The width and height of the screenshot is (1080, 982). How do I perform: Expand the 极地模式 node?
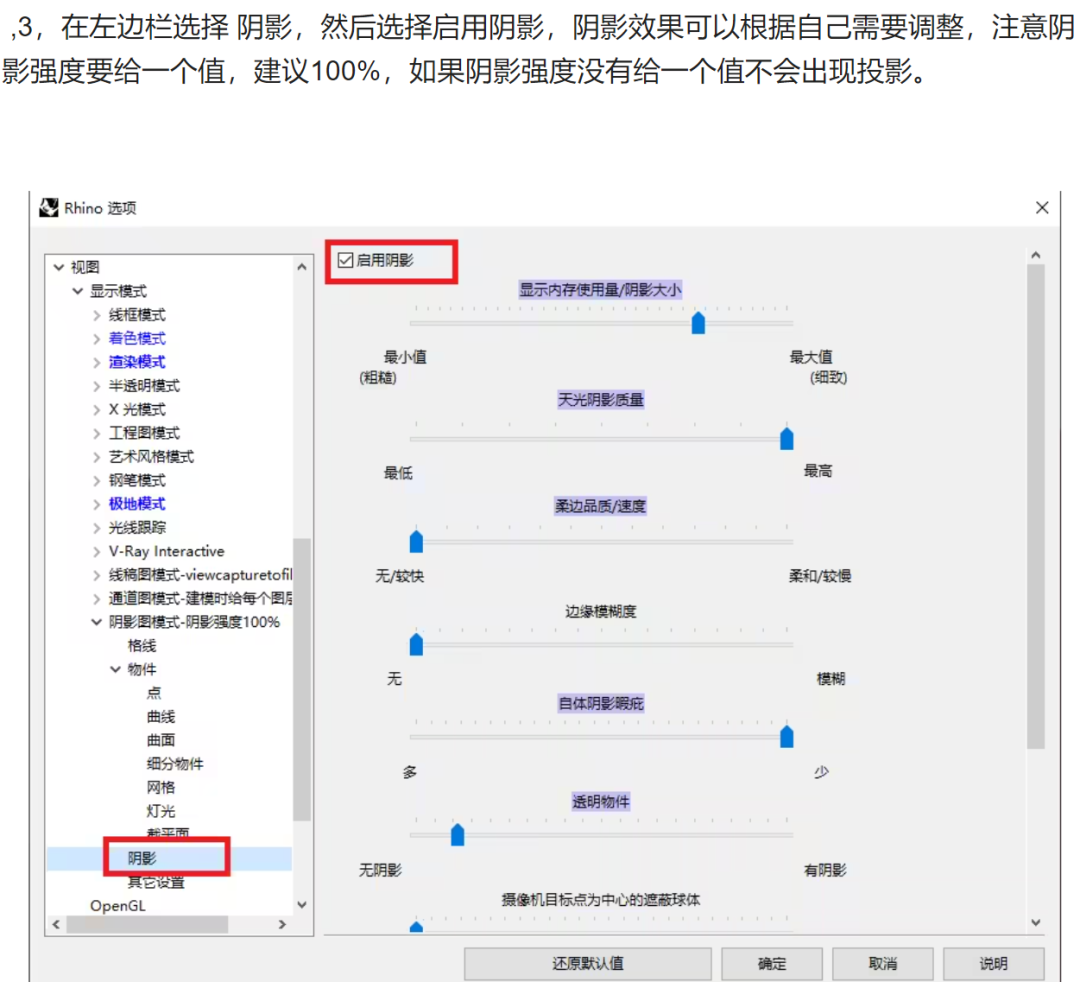pyautogui.click(x=96, y=504)
